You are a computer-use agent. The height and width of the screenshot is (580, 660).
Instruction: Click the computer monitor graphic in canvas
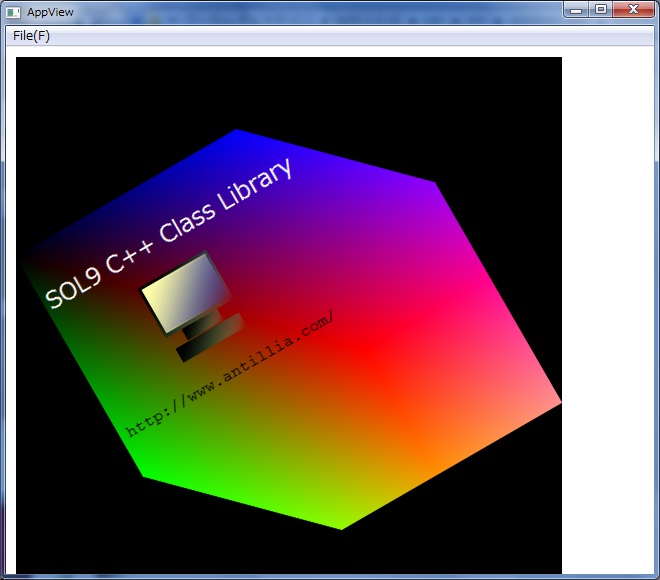pos(192,307)
